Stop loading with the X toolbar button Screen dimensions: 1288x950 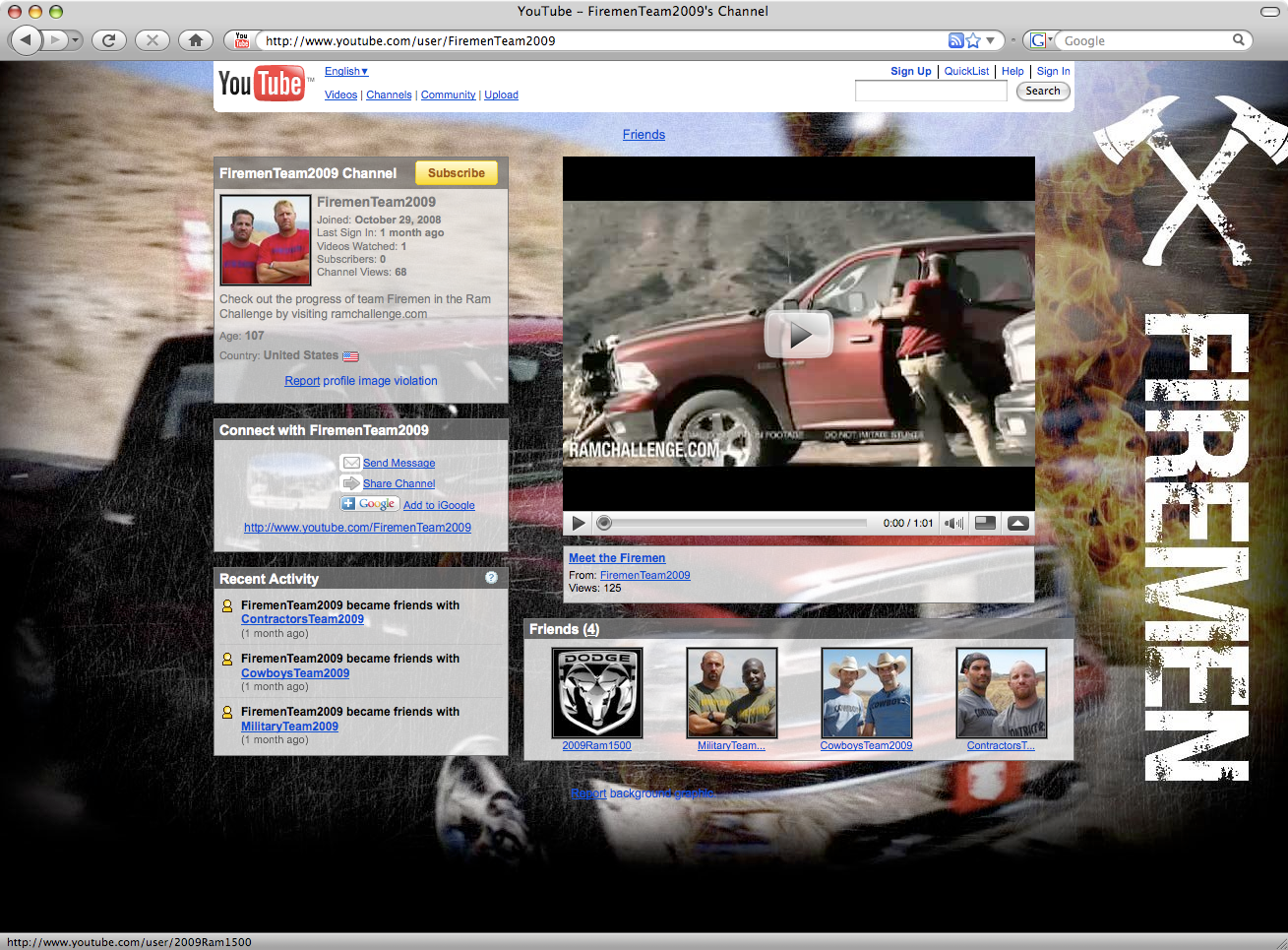(152, 40)
